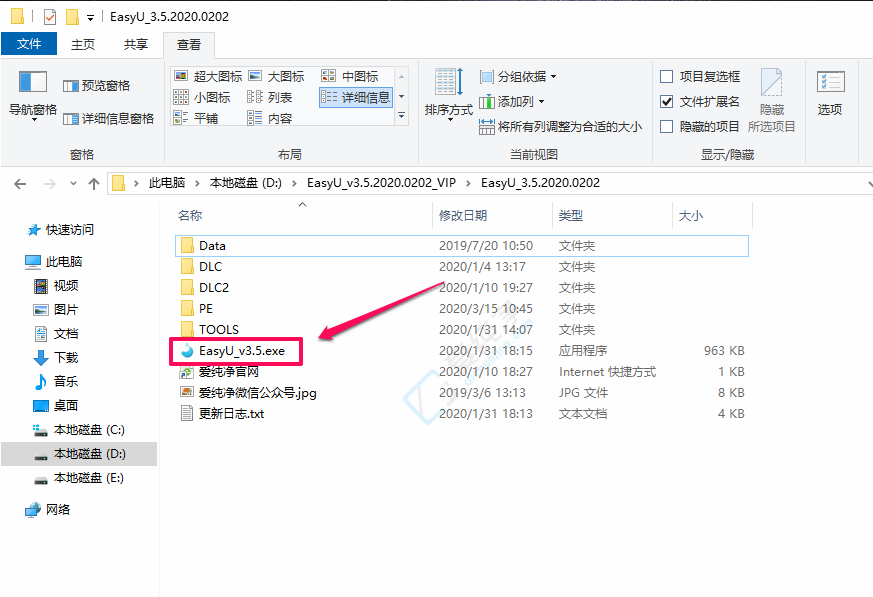Click the back navigation arrow
The image size is (873, 597).
(20, 184)
